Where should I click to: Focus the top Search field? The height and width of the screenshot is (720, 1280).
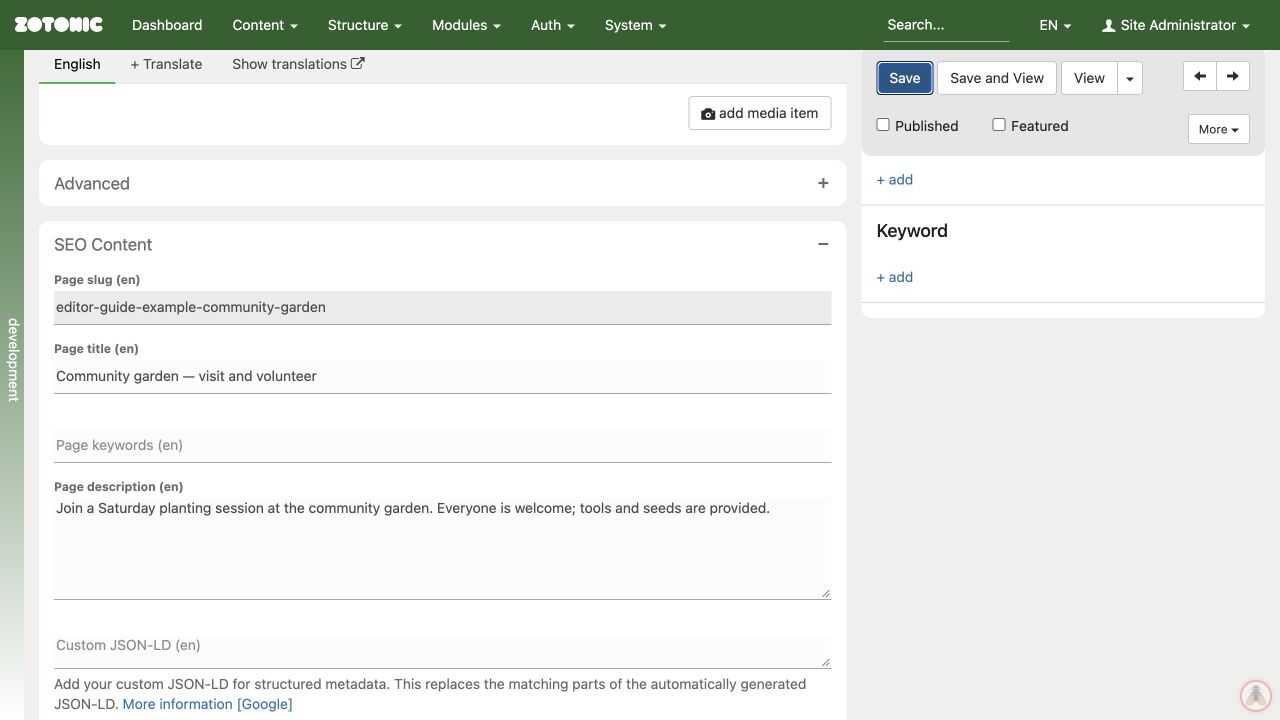[x=946, y=25]
